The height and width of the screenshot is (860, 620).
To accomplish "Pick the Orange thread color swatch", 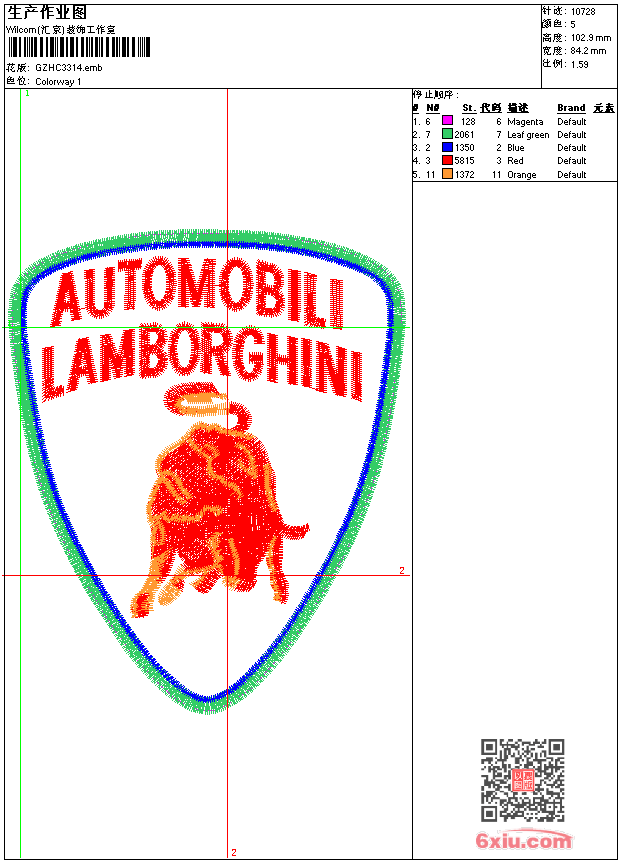I will 447,173.
